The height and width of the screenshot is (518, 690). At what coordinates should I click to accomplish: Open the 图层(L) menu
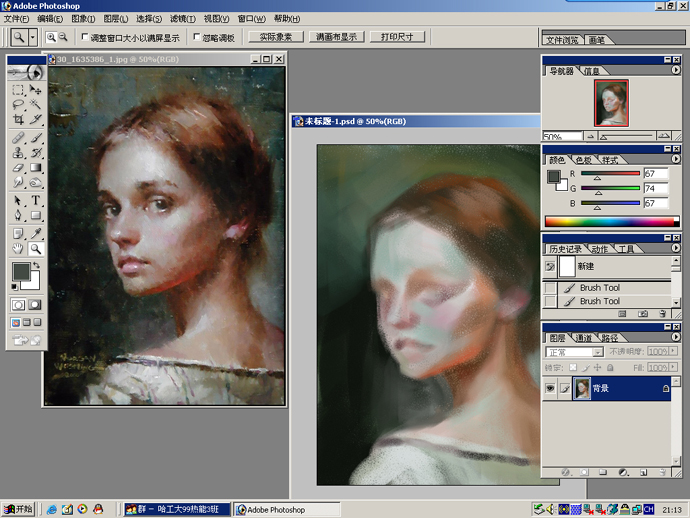tap(116, 19)
